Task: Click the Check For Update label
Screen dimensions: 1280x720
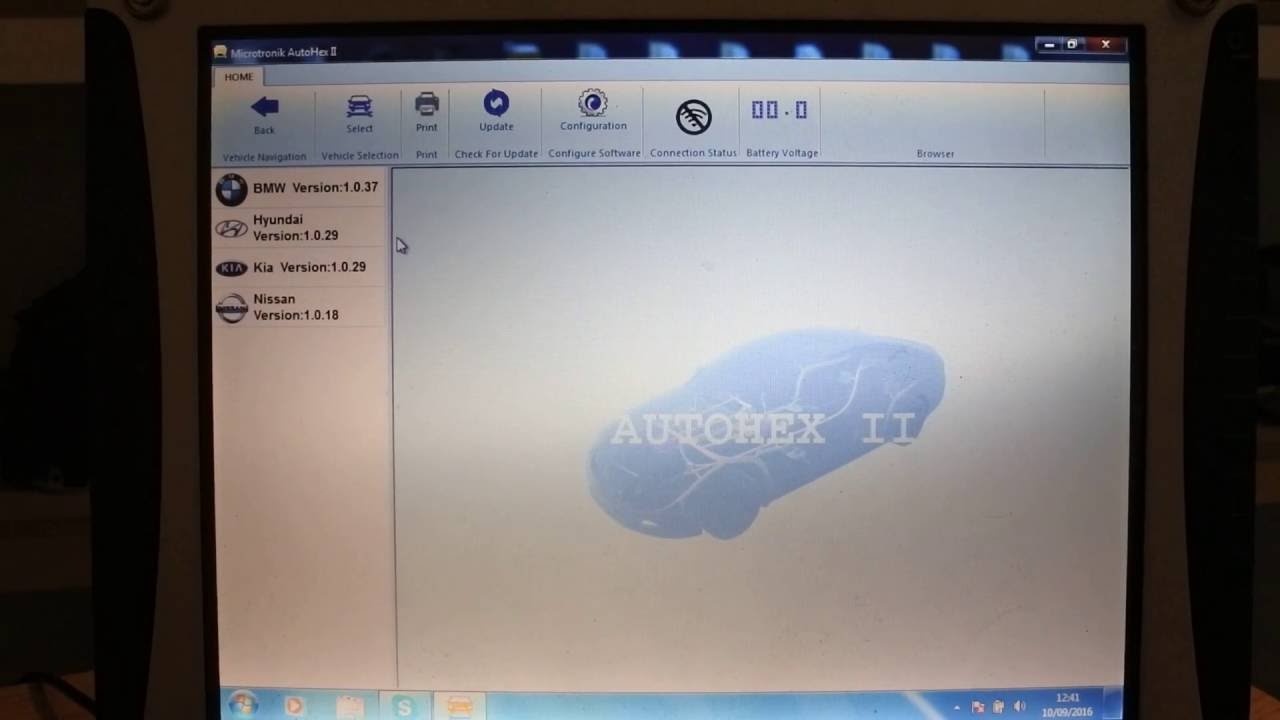Action: click(x=496, y=154)
